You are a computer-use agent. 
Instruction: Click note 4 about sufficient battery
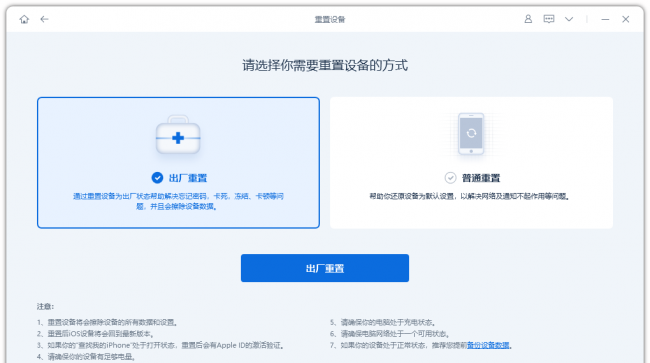pos(86,357)
